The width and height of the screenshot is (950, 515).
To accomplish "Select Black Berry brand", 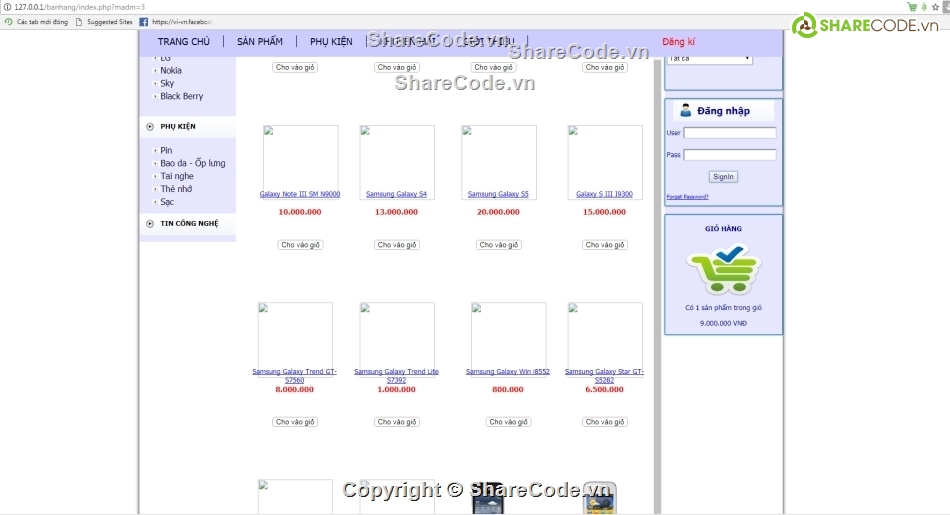I will point(181,96).
